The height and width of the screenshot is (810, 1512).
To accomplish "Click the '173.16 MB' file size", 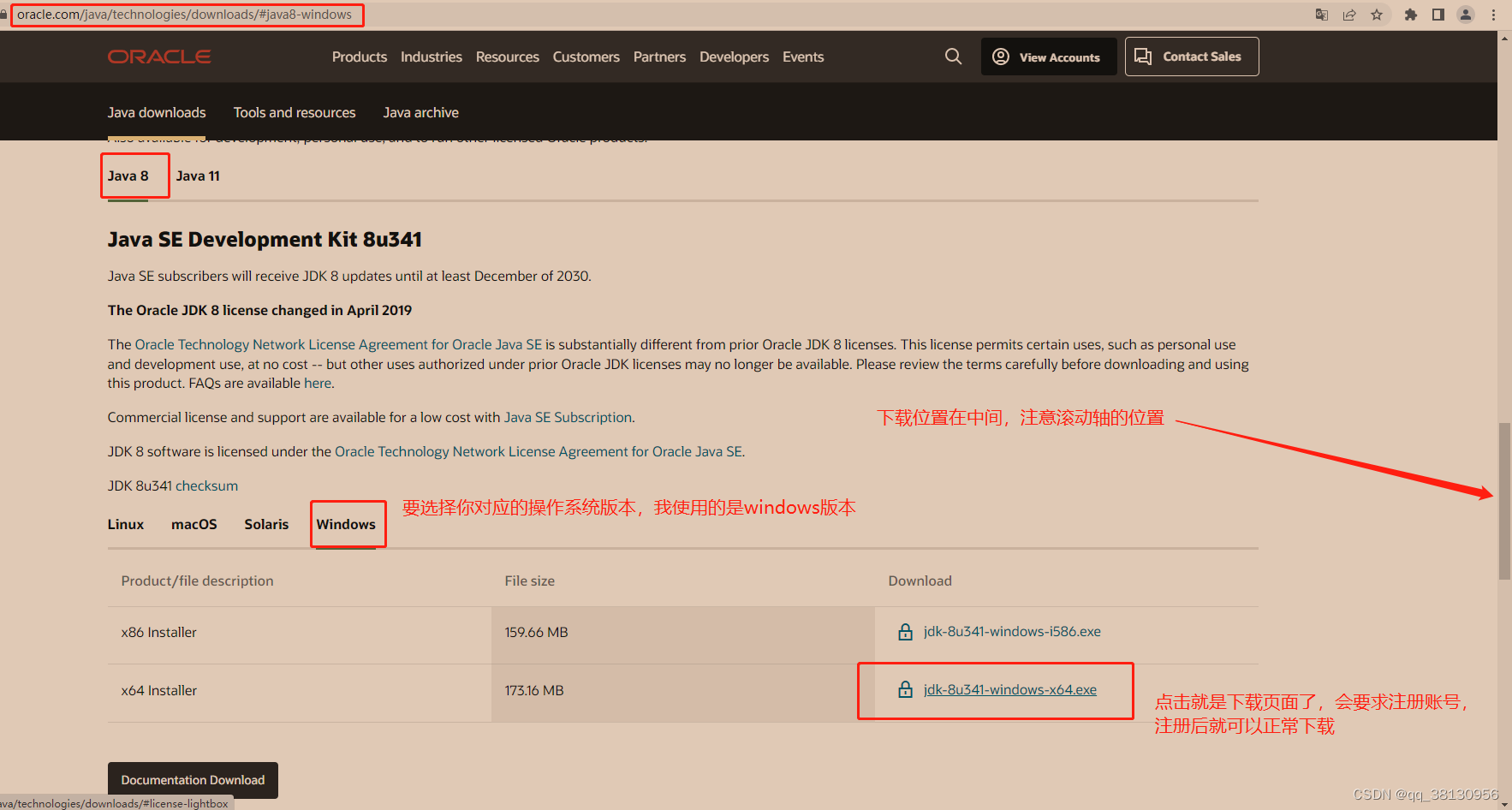I will 534,690.
